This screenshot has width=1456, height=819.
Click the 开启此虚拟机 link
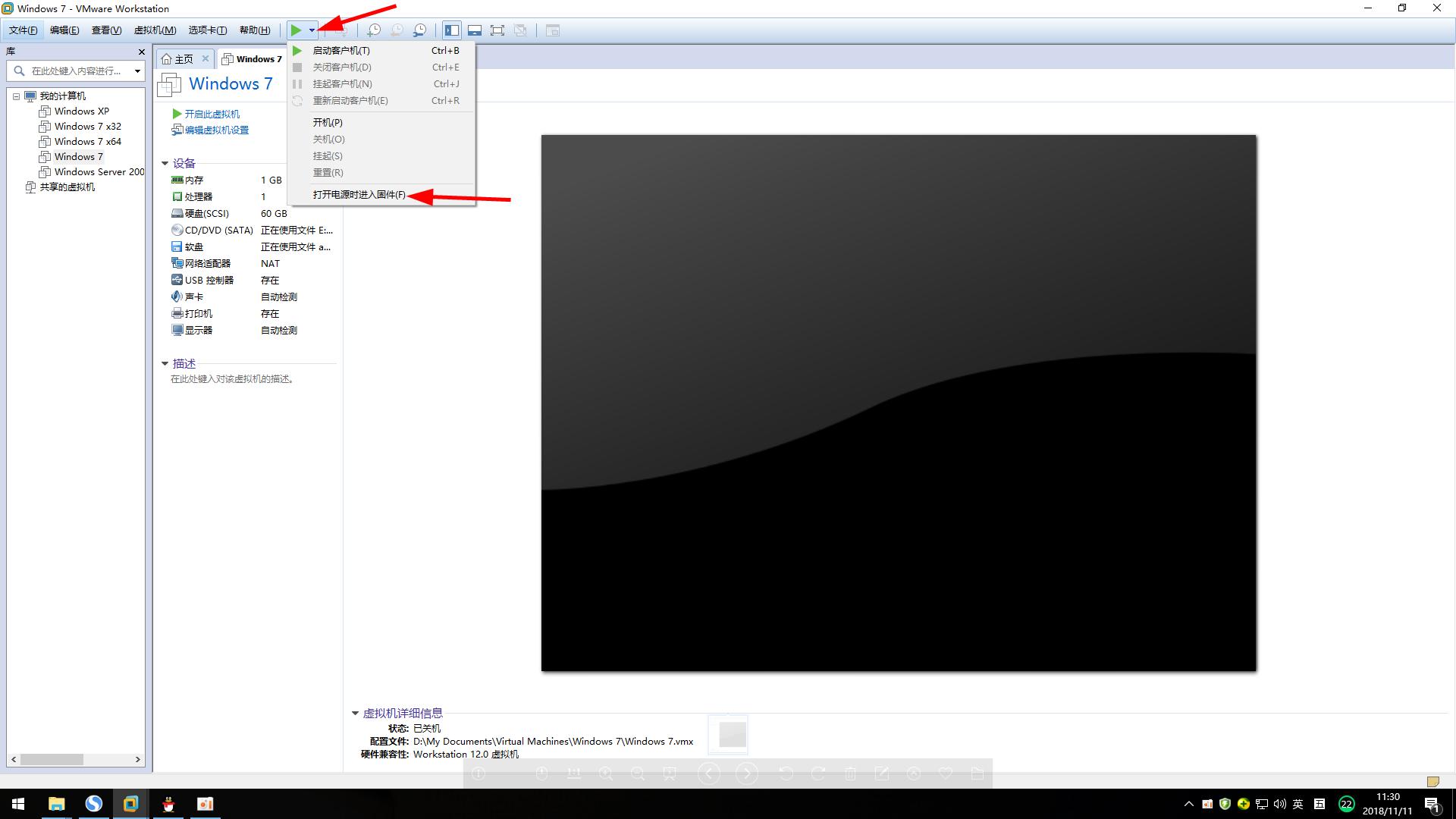[x=212, y=114]
